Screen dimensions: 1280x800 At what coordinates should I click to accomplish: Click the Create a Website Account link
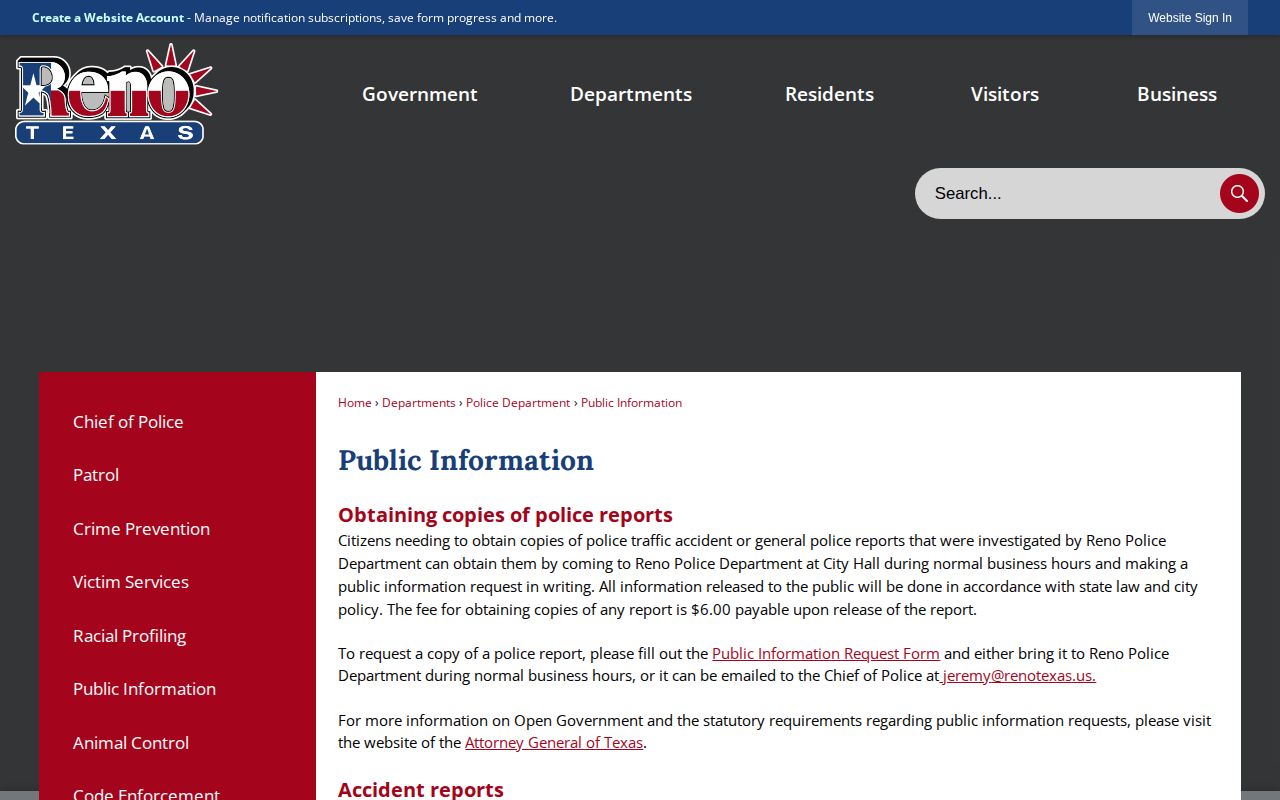[108, 18]
